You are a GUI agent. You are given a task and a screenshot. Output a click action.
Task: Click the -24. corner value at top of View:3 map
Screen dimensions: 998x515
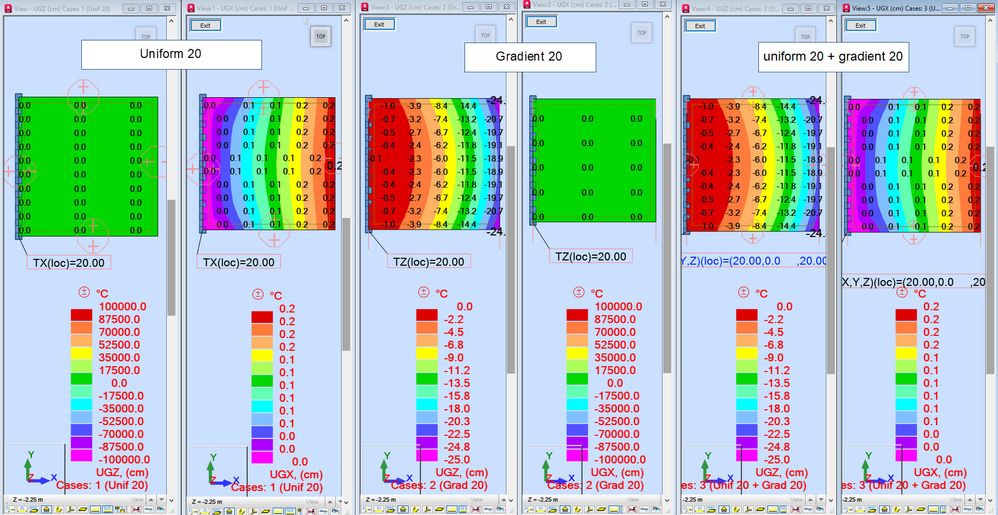pyautogui.click(x=496, y=100)
